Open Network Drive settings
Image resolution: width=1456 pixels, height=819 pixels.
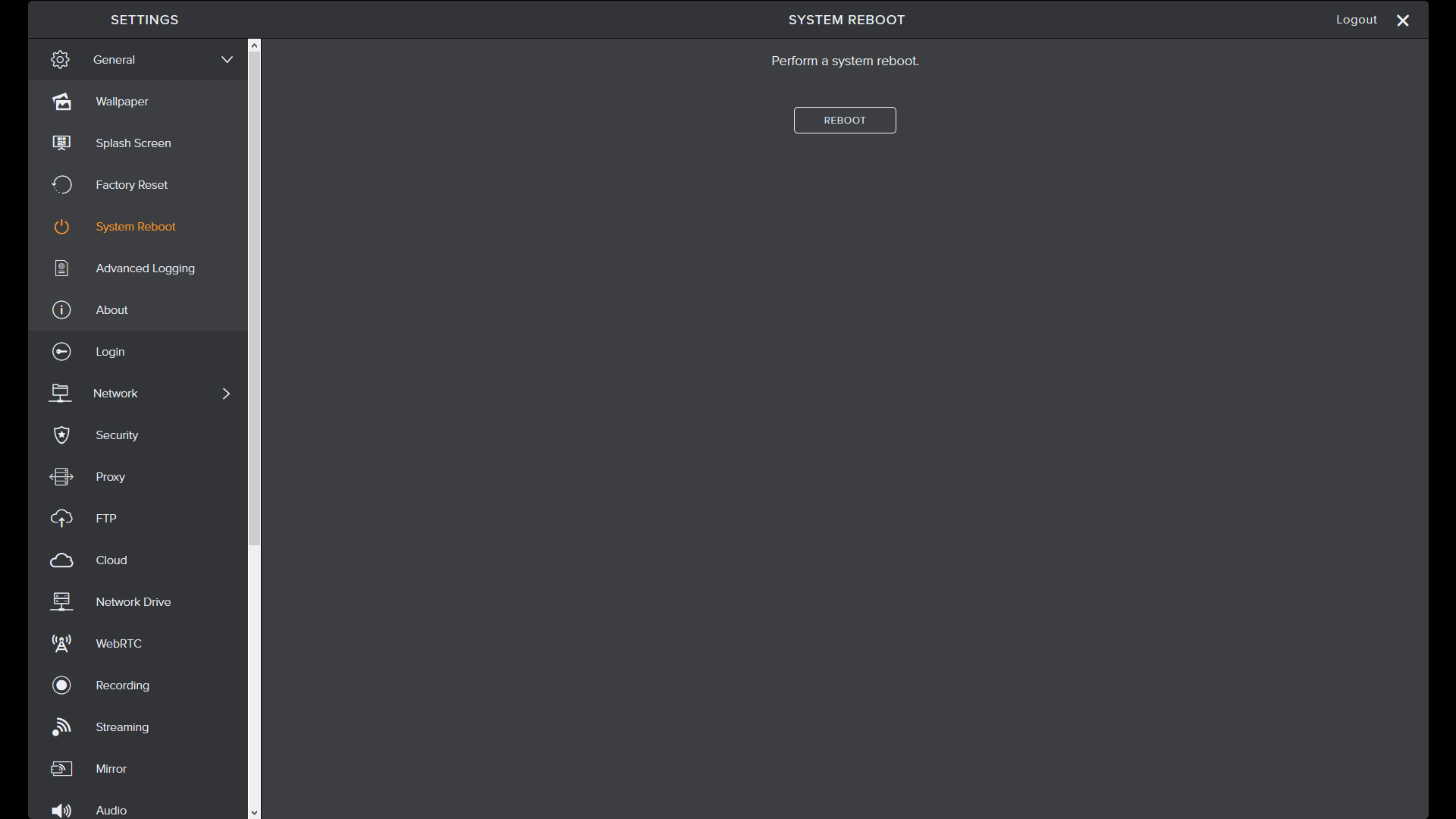pyautogui.click(x=138, y=601)
